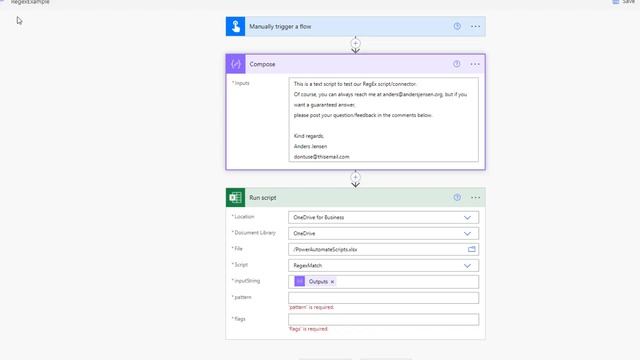The height and width of the screenshot is (360, 640).
Task: Expand the Location dropdown
Action: (x=467, y=218)
